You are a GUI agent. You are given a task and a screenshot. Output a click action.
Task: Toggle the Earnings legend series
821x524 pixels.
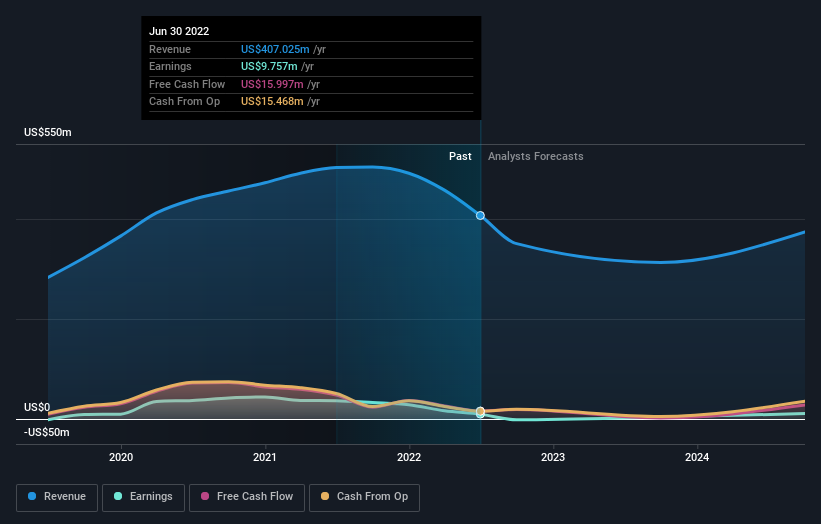pos(143,497)
